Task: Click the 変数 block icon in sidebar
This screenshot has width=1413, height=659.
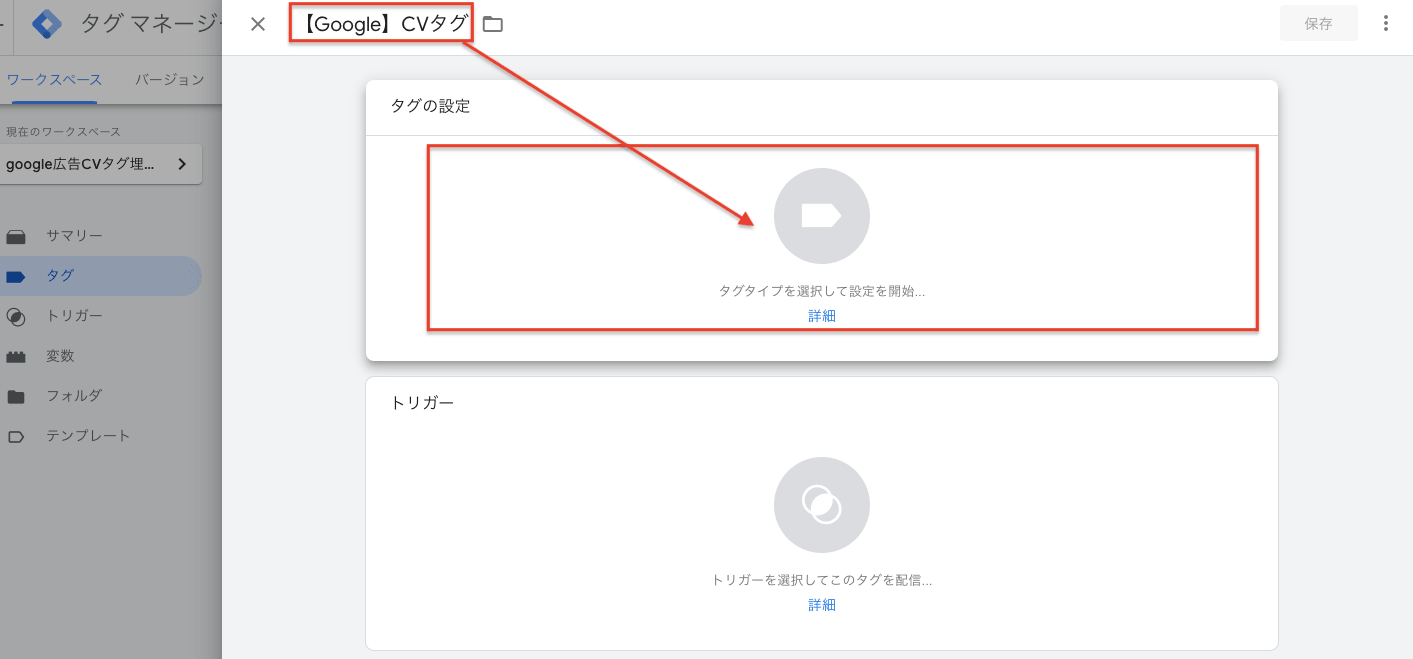Action: click(x=16, y=357)
